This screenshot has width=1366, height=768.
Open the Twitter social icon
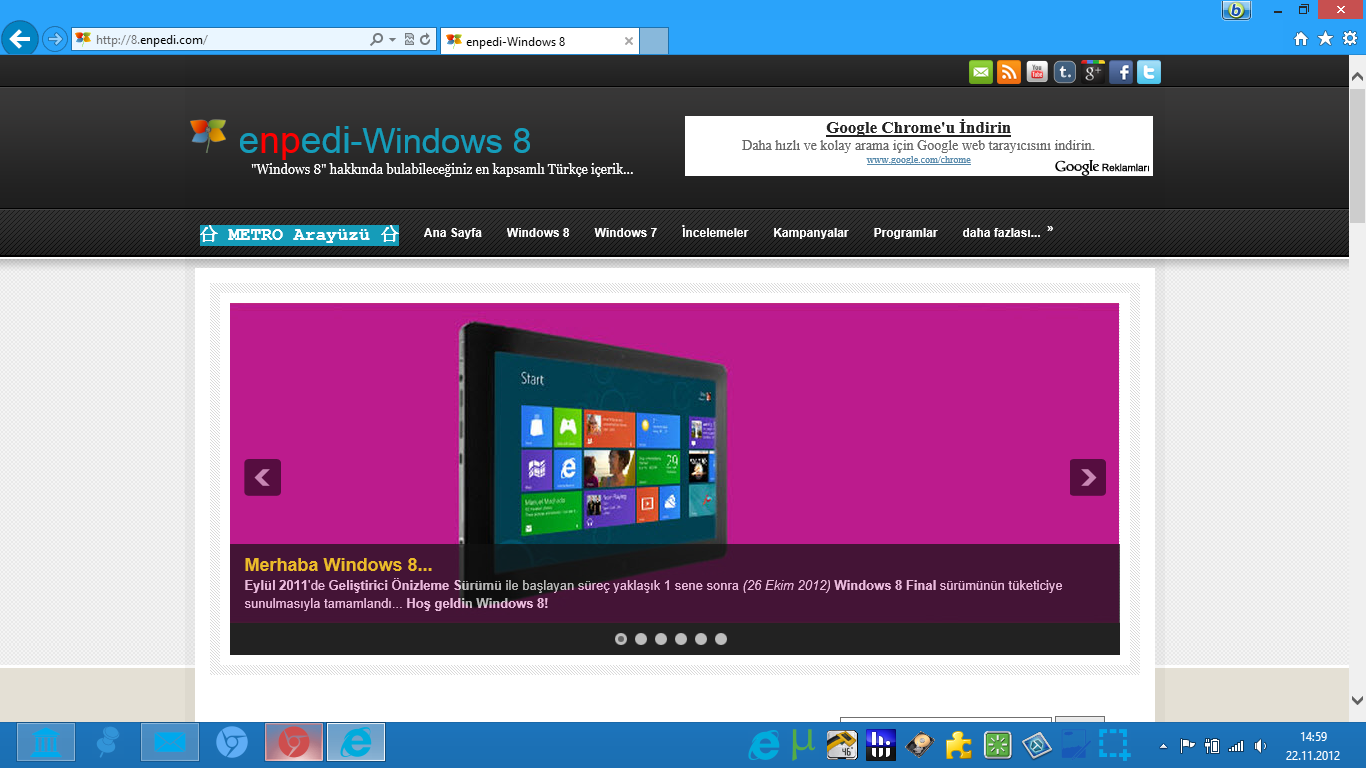(x=1149, y=72)
